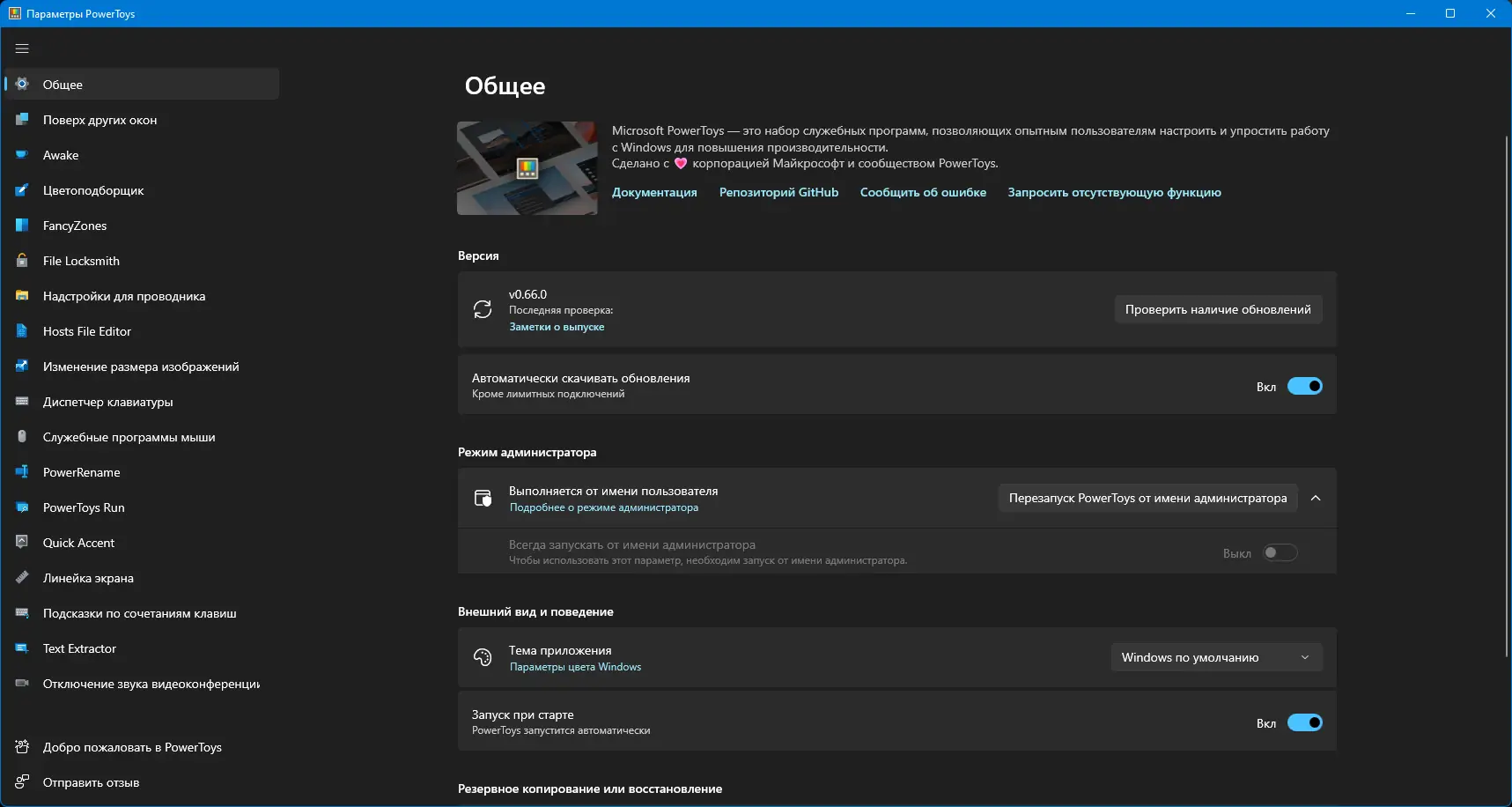Click the hamburger menu to collapse sidebar
This screenshot has width=1512, height=807.
coord(22,48)
